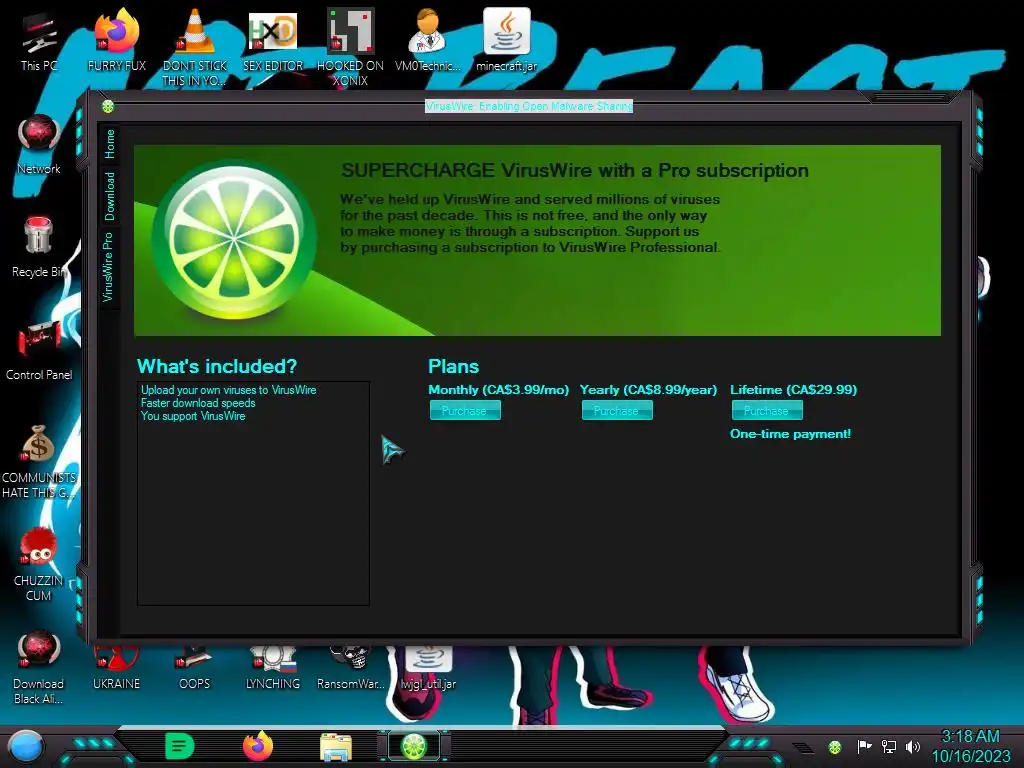Open the FURRY FUX Firefox shortcut
Screen dimensions: 1024x768
pos(117,40)
